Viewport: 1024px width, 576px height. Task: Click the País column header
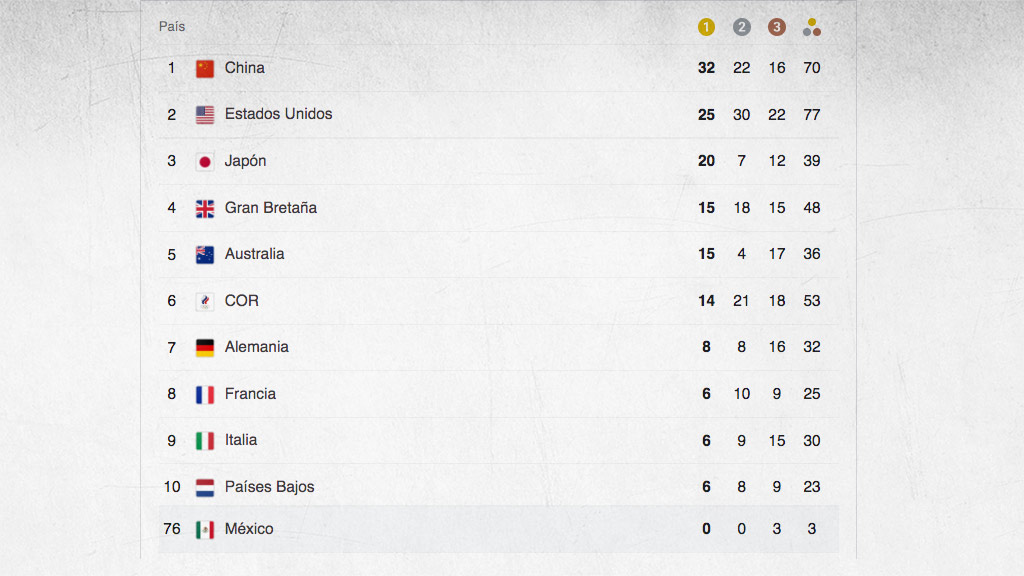pos(172,27)
